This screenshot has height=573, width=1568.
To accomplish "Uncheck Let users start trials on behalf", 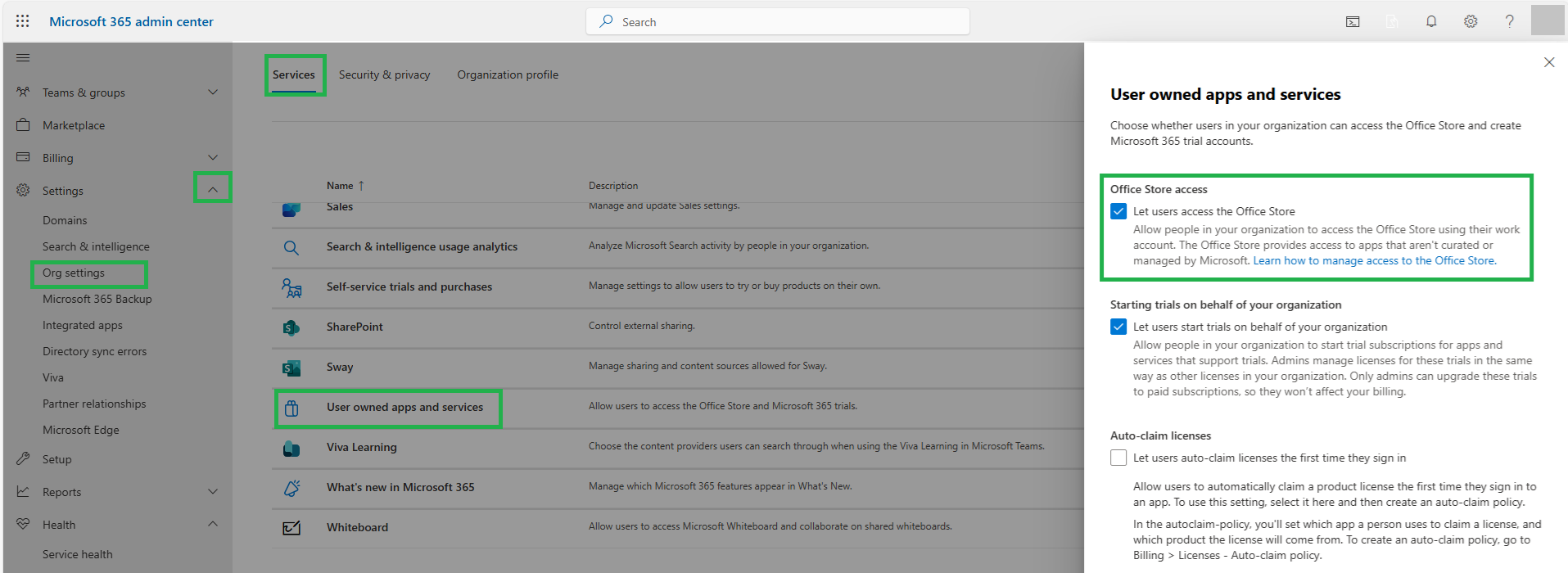I will click(x=1118, y=327).
